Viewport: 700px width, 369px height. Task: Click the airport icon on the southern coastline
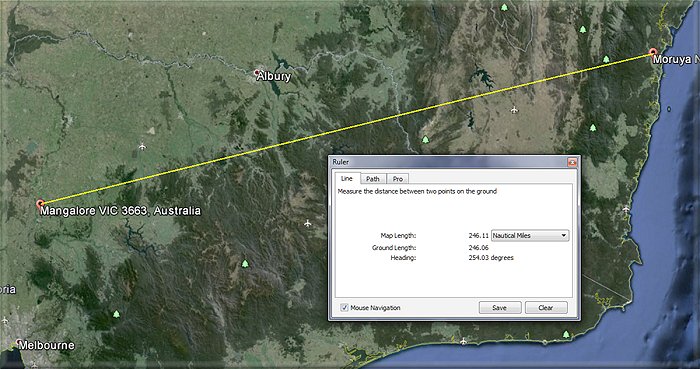pos(463,341)
